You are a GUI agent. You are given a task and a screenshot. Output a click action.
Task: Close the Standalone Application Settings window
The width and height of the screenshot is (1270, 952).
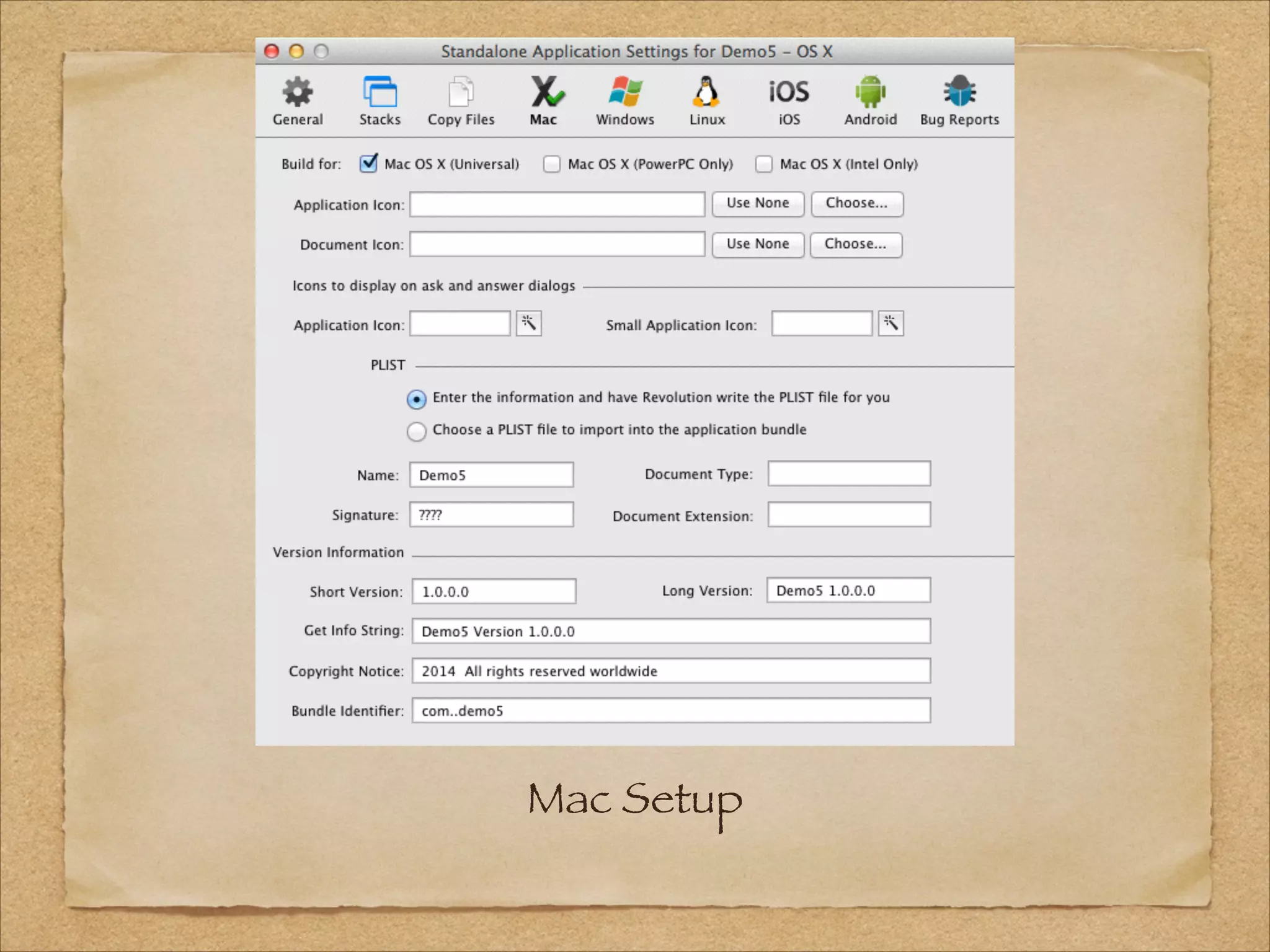[x=272, y=51]
